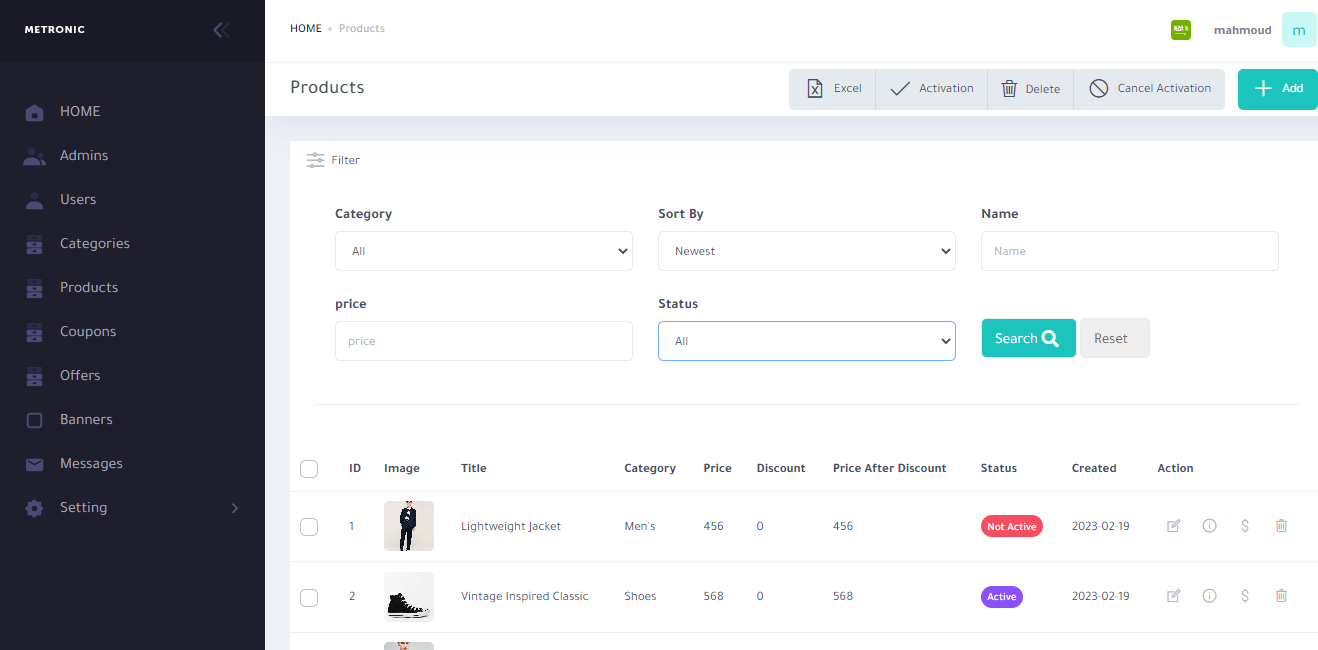Viewport: 1318px width, 650px height.
Task: View info for Lightweight Jacket
Action: coord(1209,526)
